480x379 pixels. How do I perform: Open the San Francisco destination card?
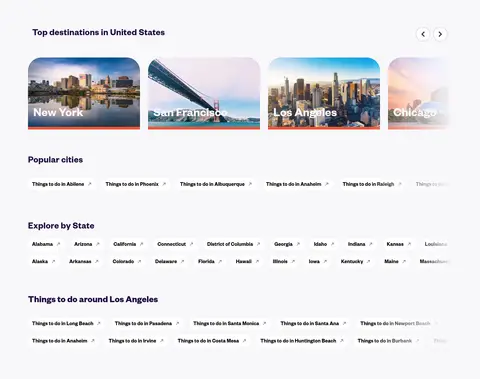[204, 93]
